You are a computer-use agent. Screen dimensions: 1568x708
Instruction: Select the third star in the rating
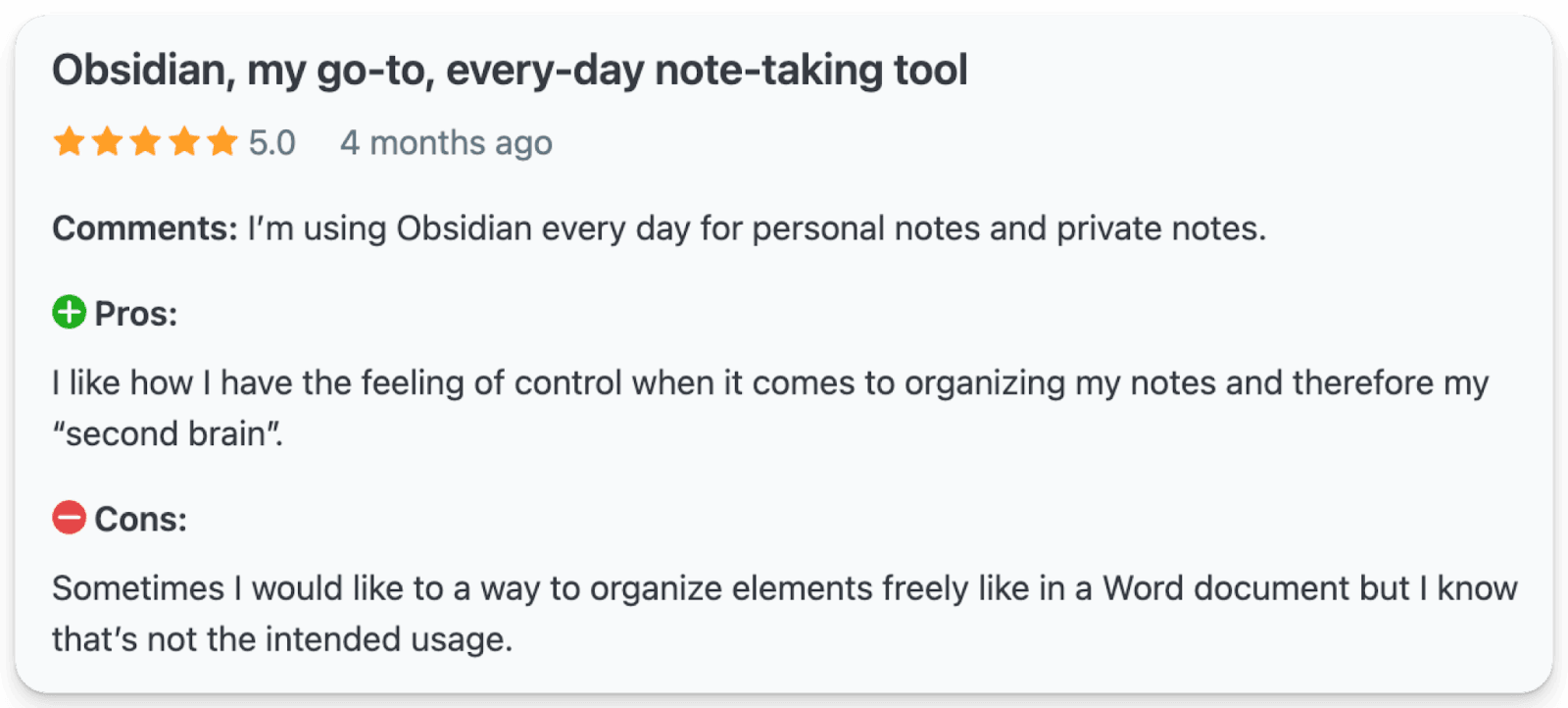(x=145, y=142)
